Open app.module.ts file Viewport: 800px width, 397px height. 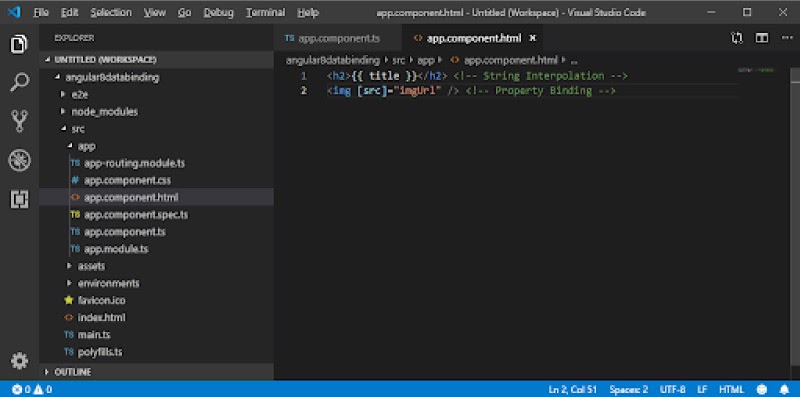coord(116,249)
